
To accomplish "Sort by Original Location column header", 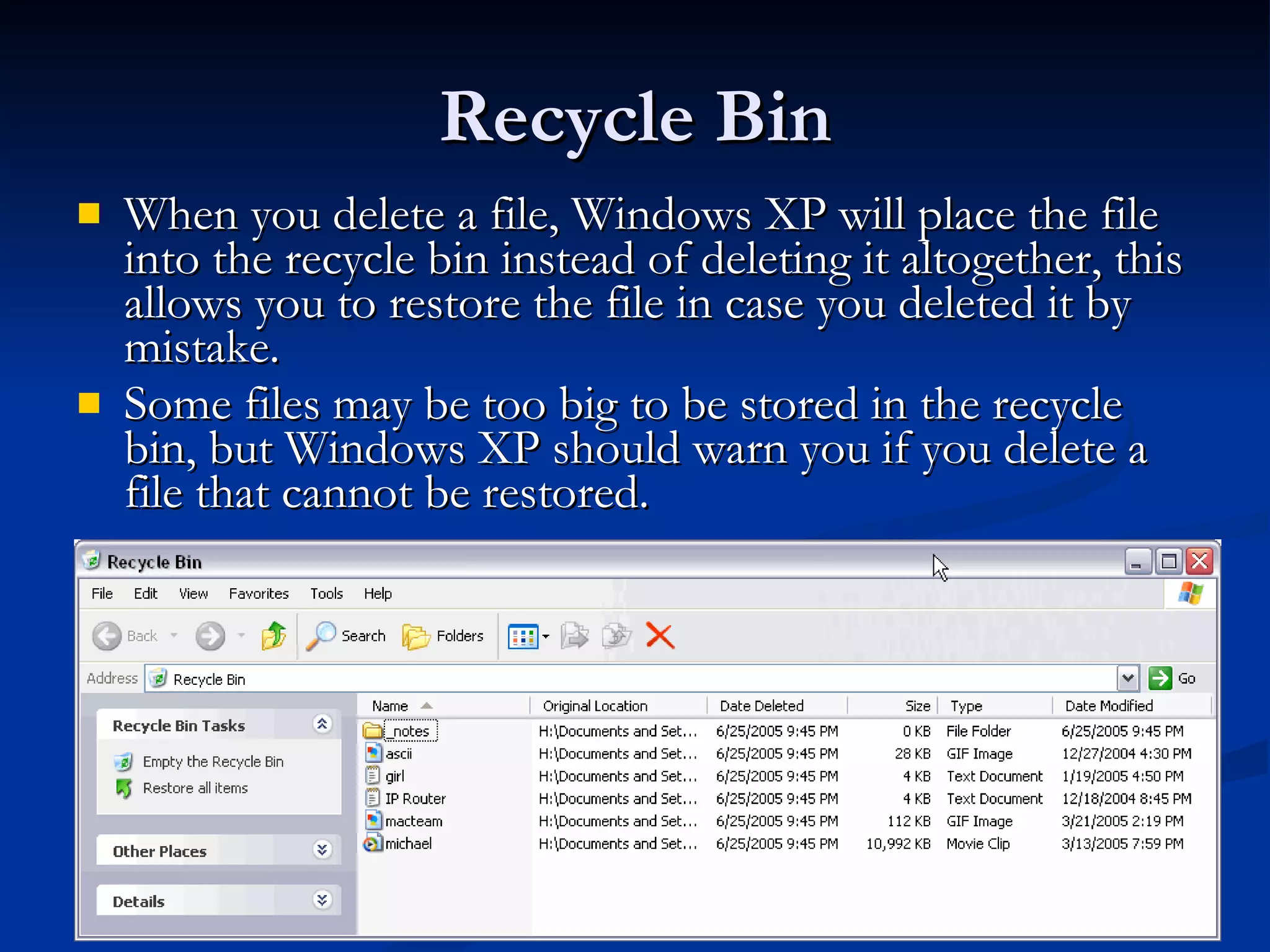I will coord(619,706).
